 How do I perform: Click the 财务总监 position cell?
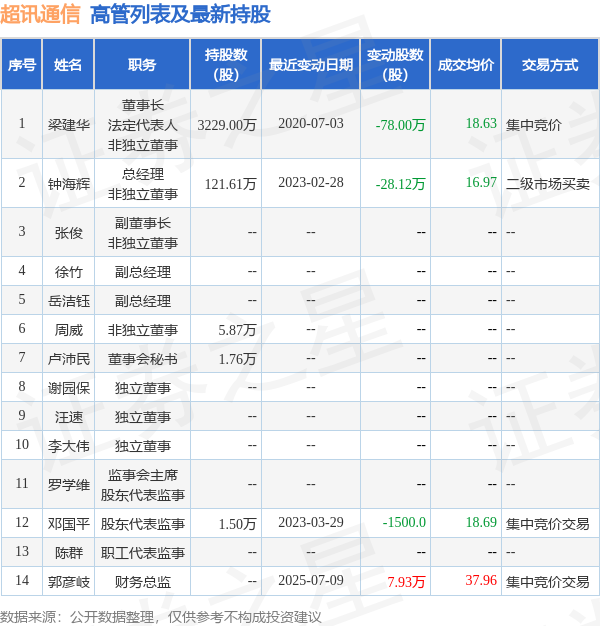[143, 582]
